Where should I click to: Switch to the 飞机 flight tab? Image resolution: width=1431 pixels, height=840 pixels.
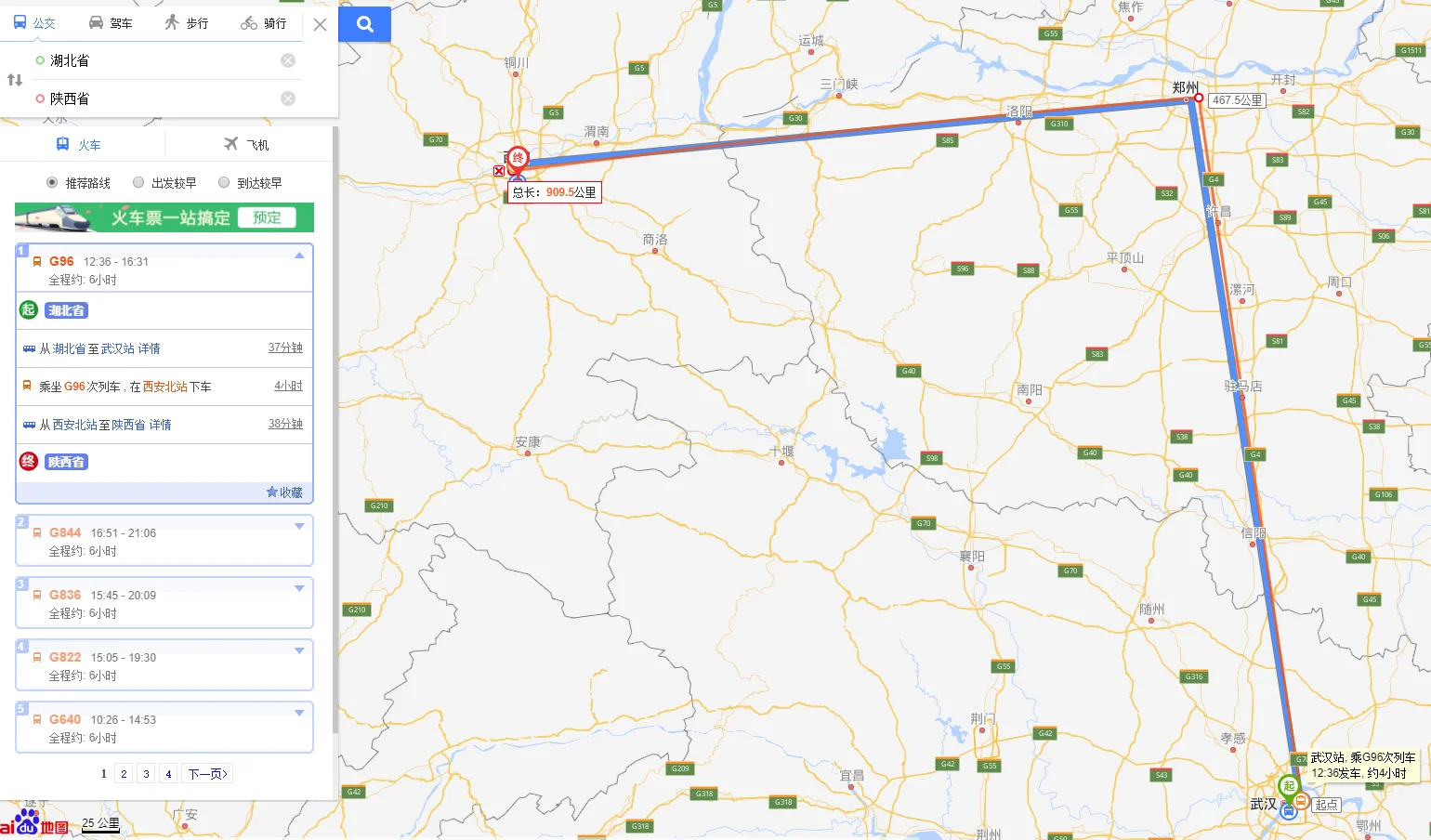[x=246, y=145]
